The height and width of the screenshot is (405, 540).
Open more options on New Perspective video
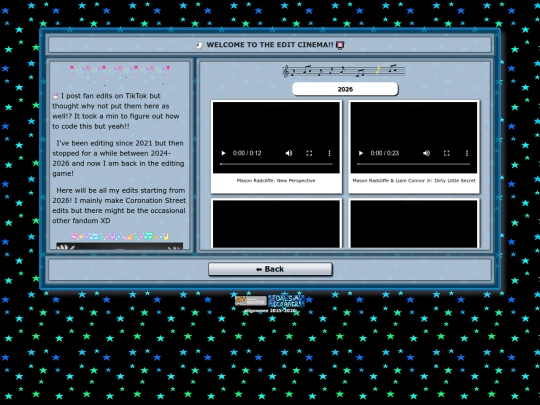click(329, 153)
